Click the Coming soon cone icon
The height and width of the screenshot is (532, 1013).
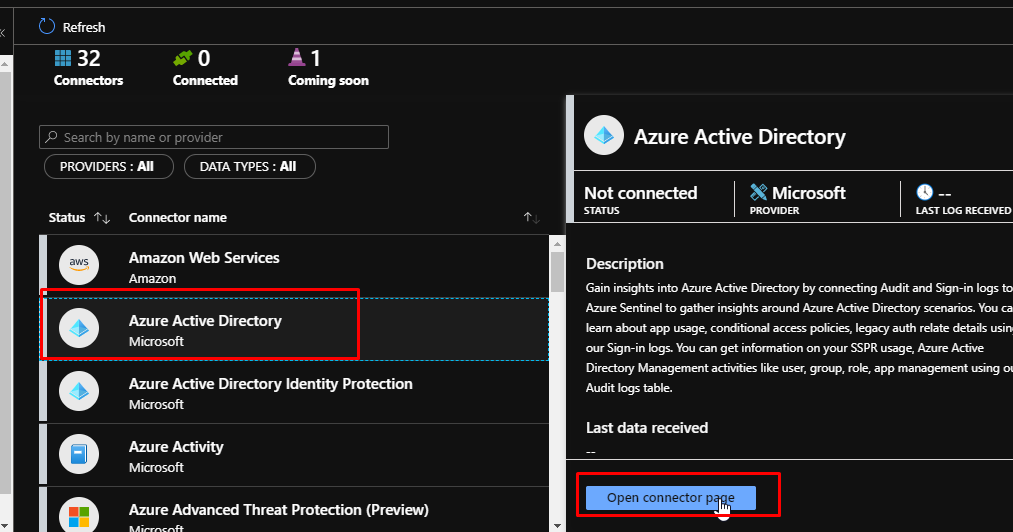point(297,58)
